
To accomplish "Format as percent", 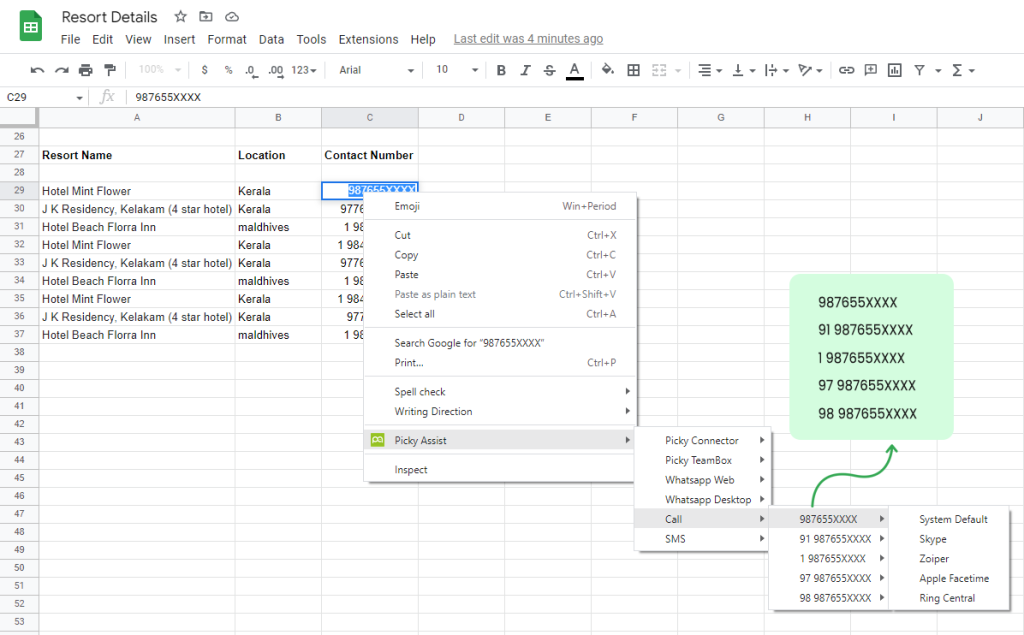I will [x=228, y=70].
